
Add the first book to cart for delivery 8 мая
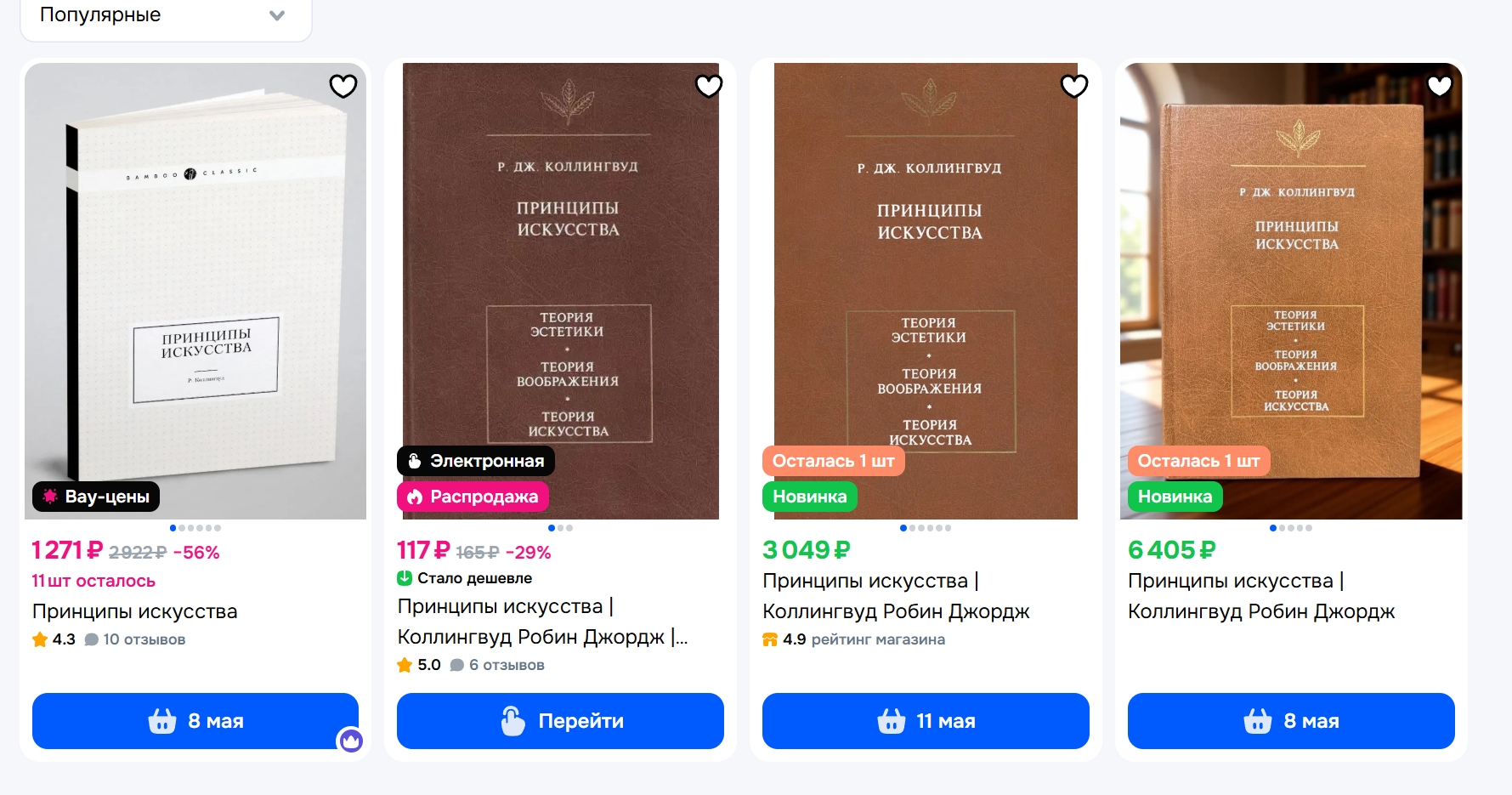click(195, 721)
